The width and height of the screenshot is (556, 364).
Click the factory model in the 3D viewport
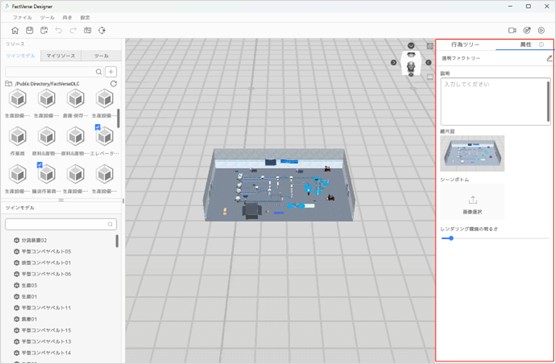(279, 185)
